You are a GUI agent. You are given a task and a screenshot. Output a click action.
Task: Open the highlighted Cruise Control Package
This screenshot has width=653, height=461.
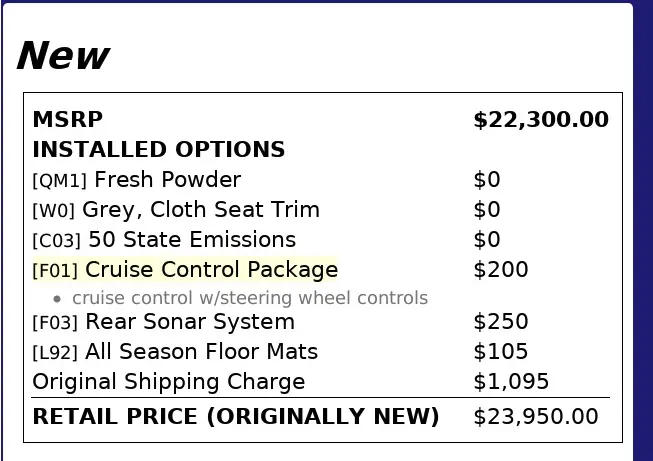click(x=211, y=270)
